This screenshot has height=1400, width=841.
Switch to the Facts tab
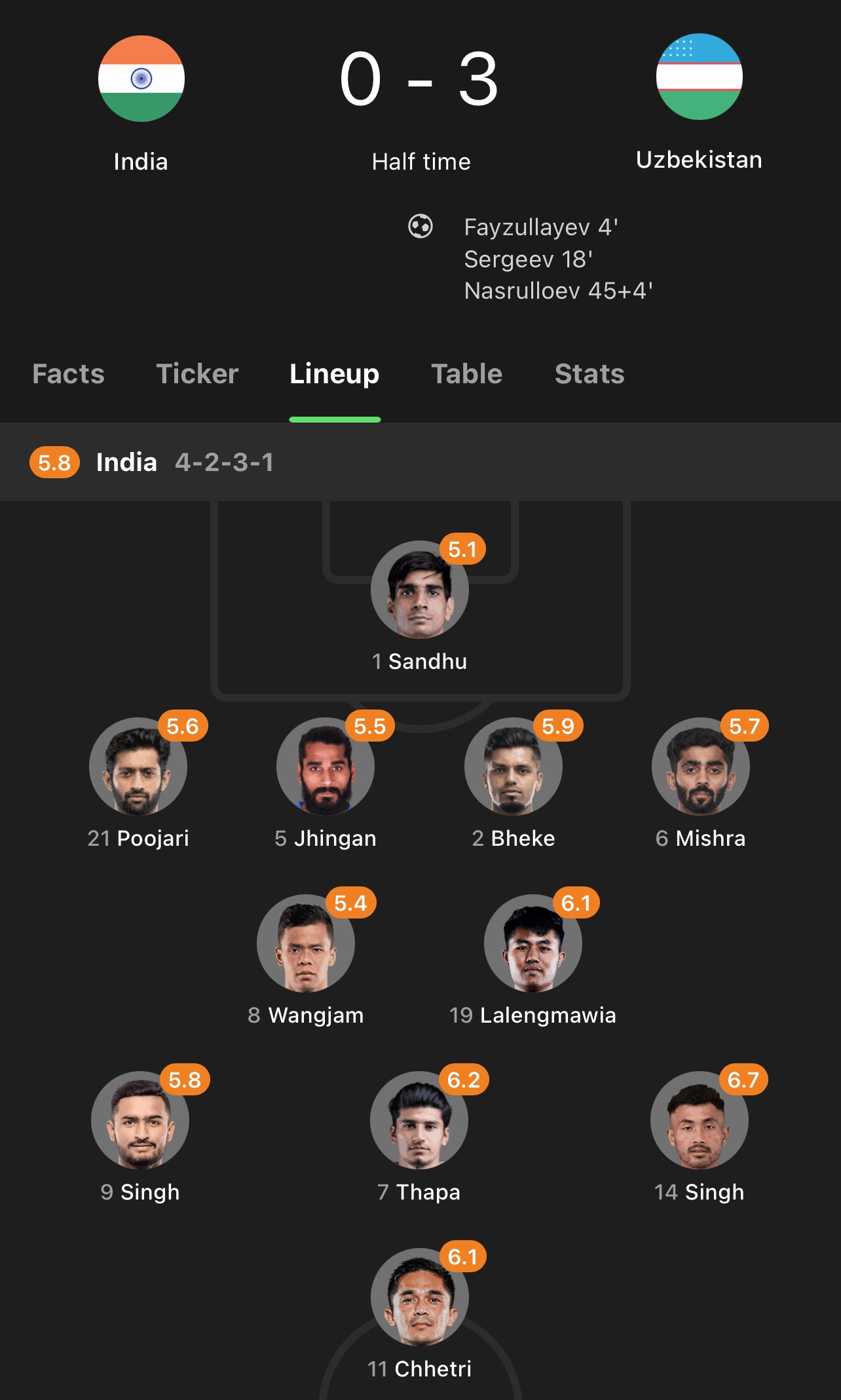click(69, 374)
